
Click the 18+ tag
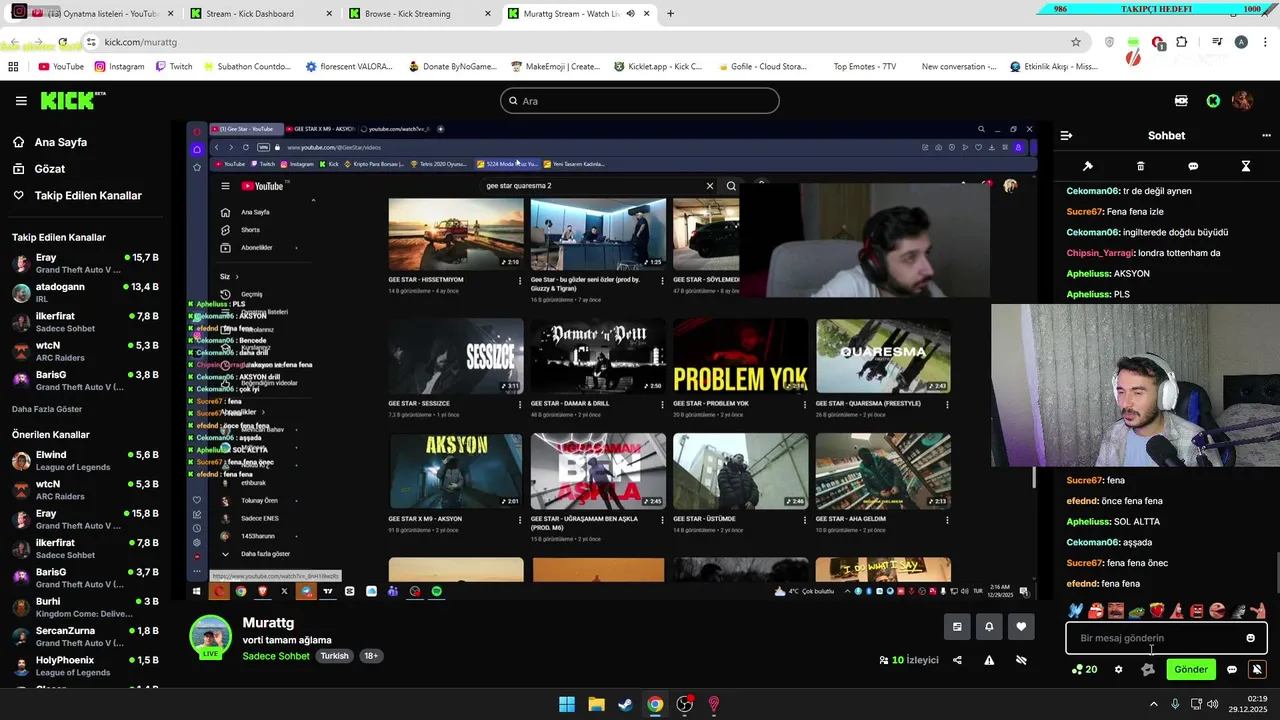371,656
